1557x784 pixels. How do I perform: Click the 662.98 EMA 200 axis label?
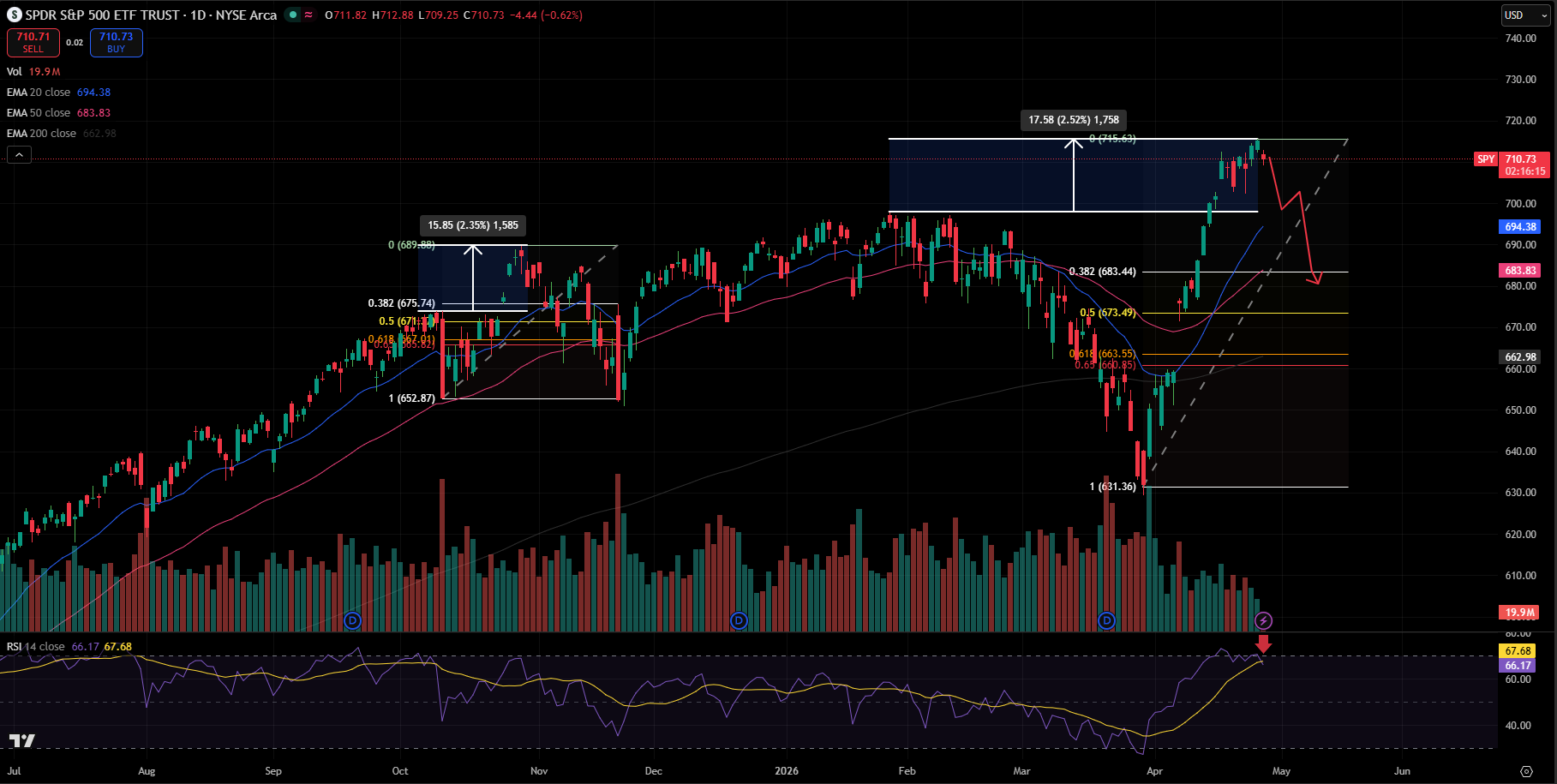[x=1521, y=357]
